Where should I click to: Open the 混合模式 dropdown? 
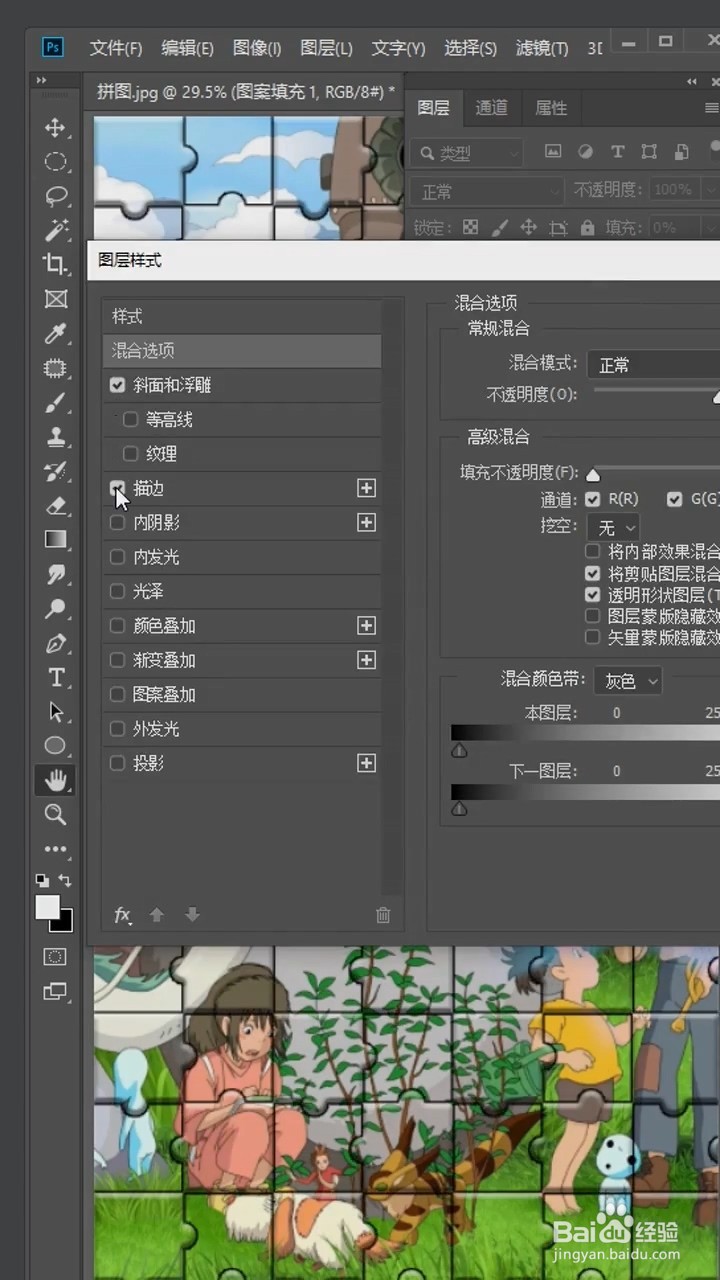point(653,365)
